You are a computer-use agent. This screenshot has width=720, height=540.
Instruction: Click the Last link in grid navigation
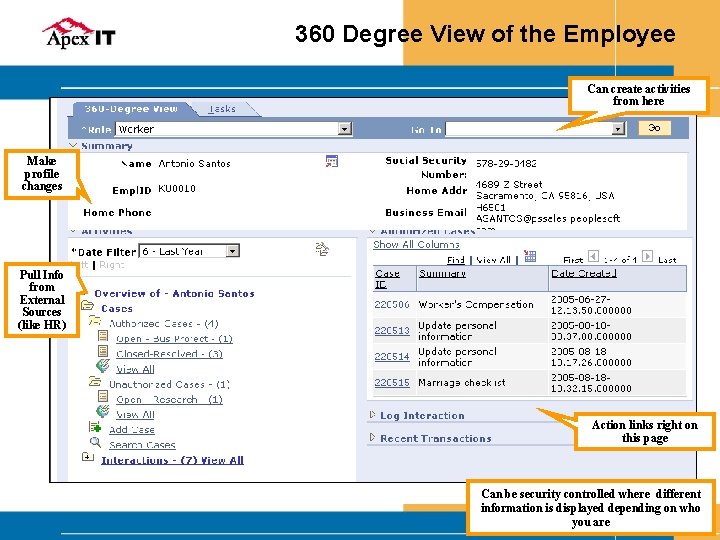pos(667,260)
